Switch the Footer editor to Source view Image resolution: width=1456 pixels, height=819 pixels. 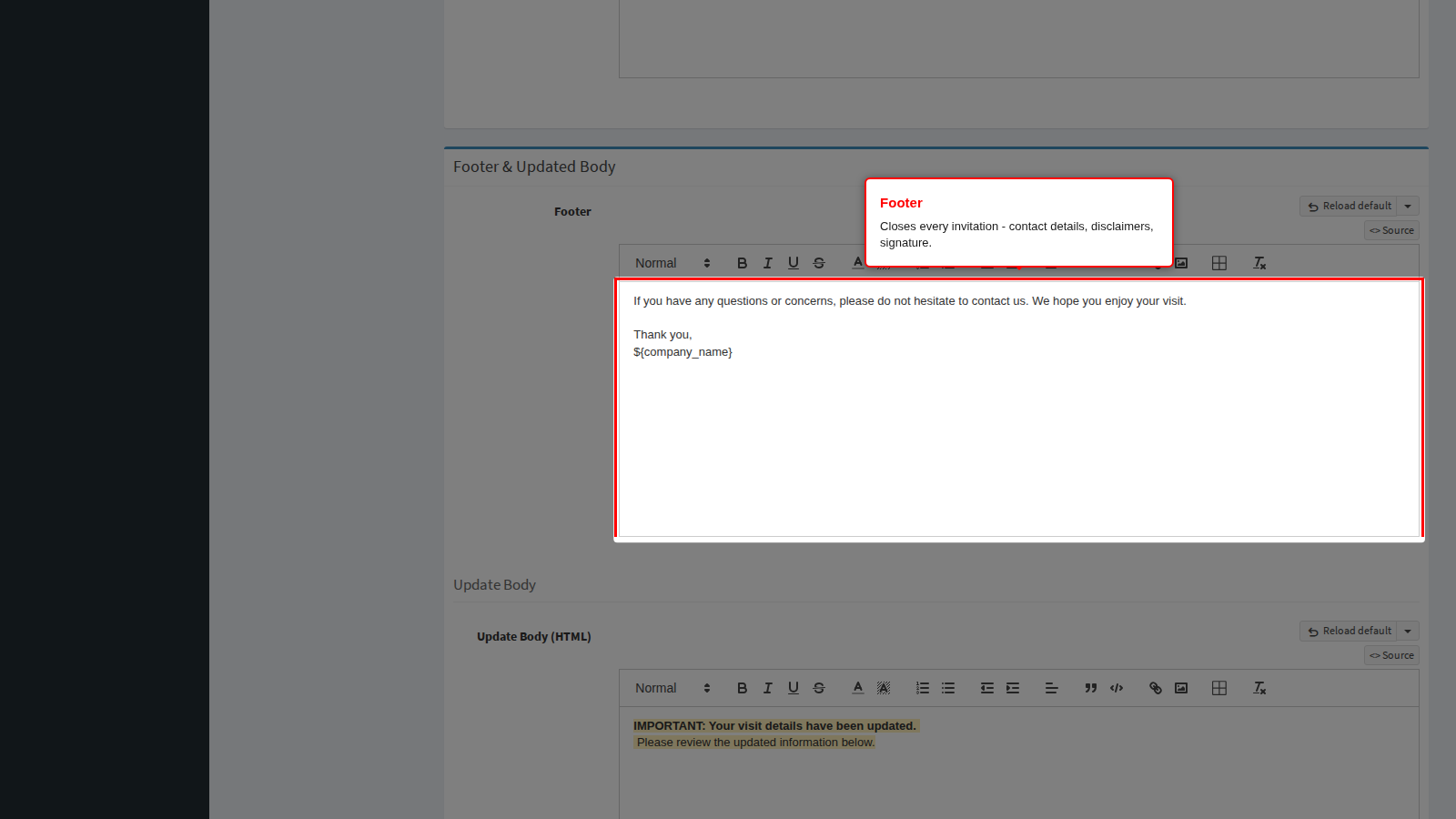point(1391,231)
